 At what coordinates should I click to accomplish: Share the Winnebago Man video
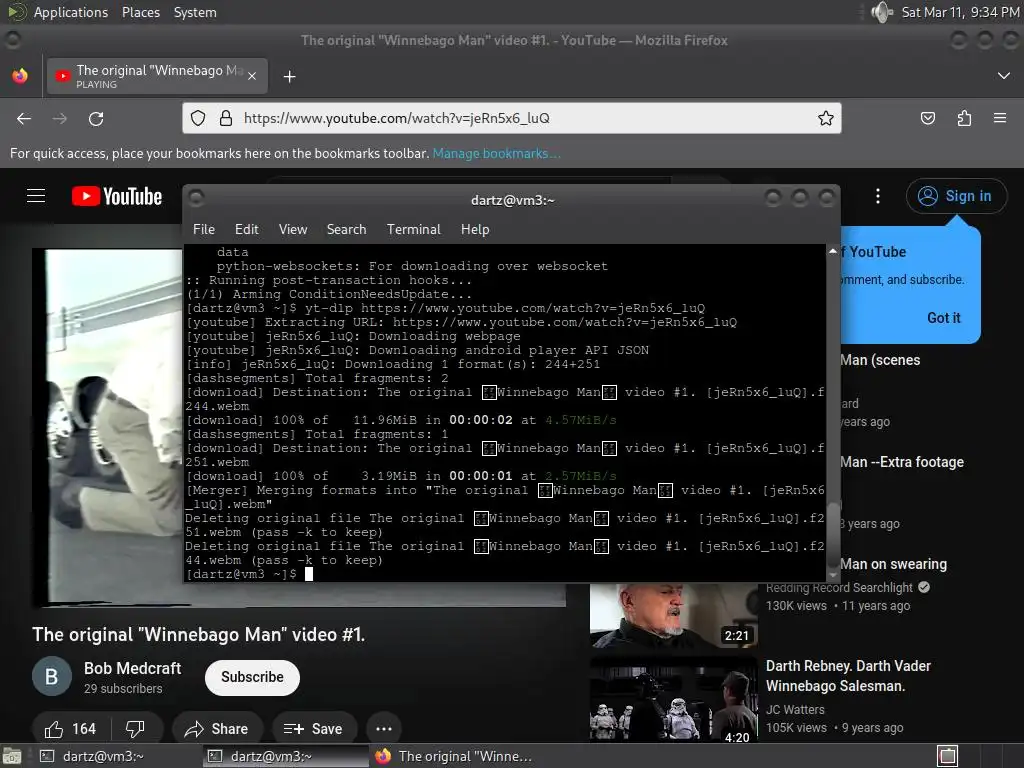pos(217,729)
